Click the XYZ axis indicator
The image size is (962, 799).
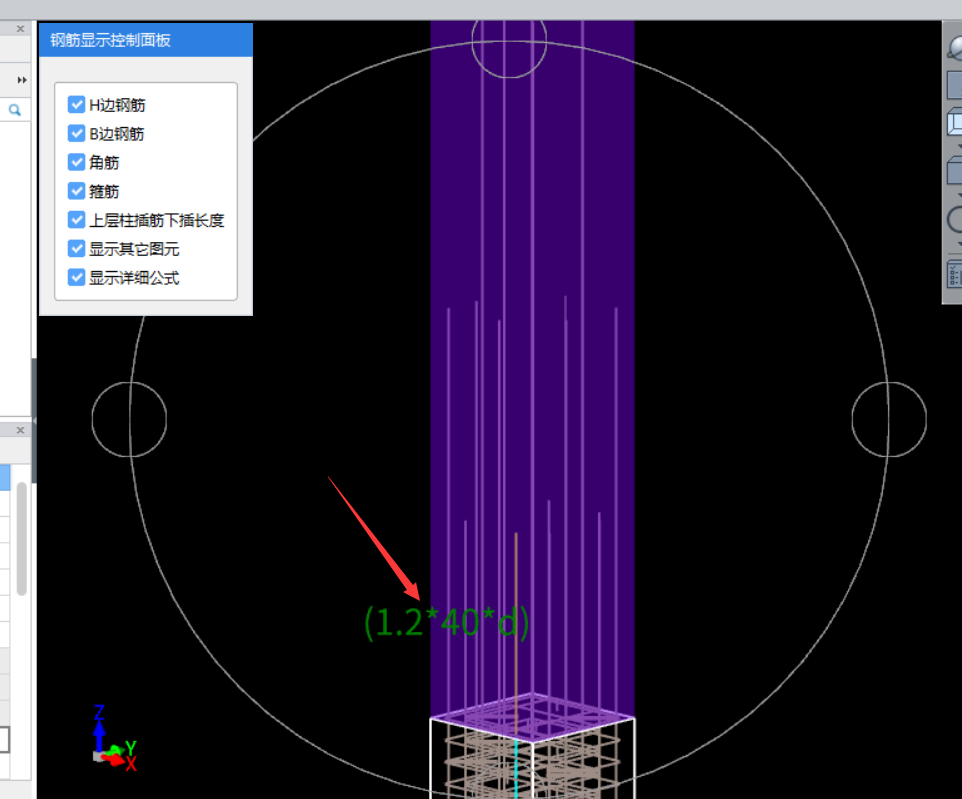pyautogui.click(x=112, y=738)
